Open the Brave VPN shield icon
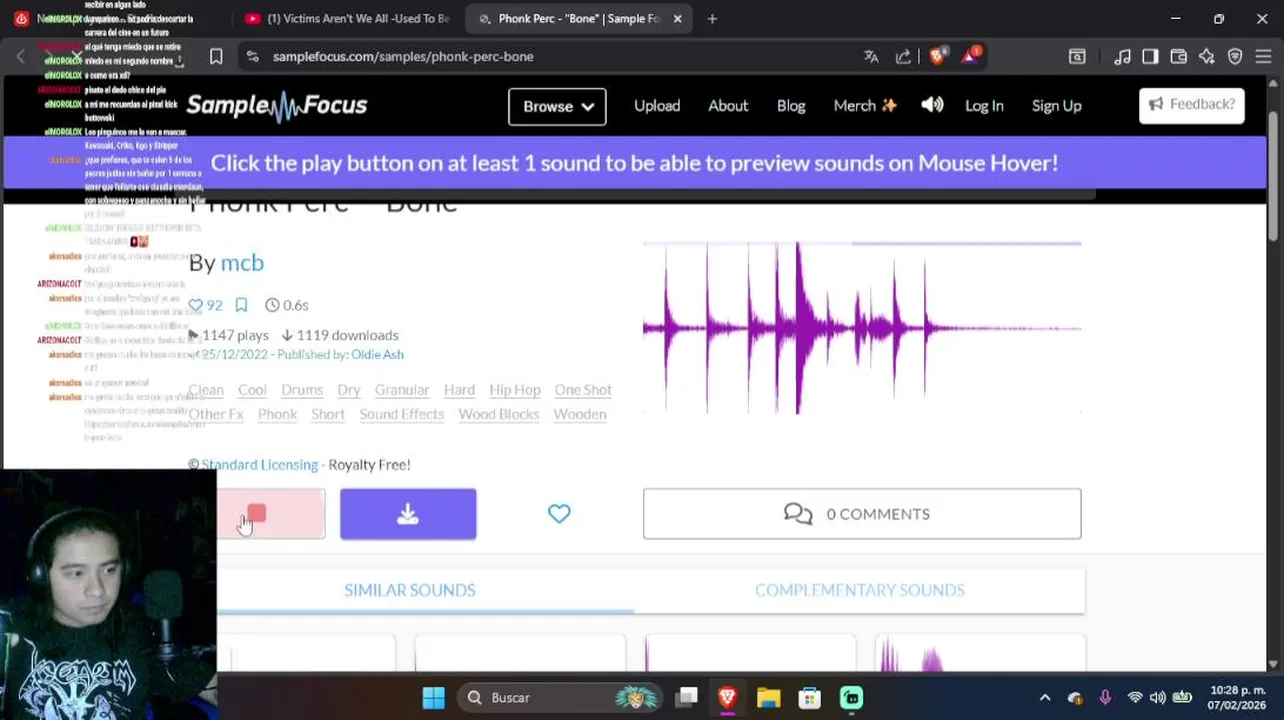Viewport: 1284px width, 720px height. 1235,57
